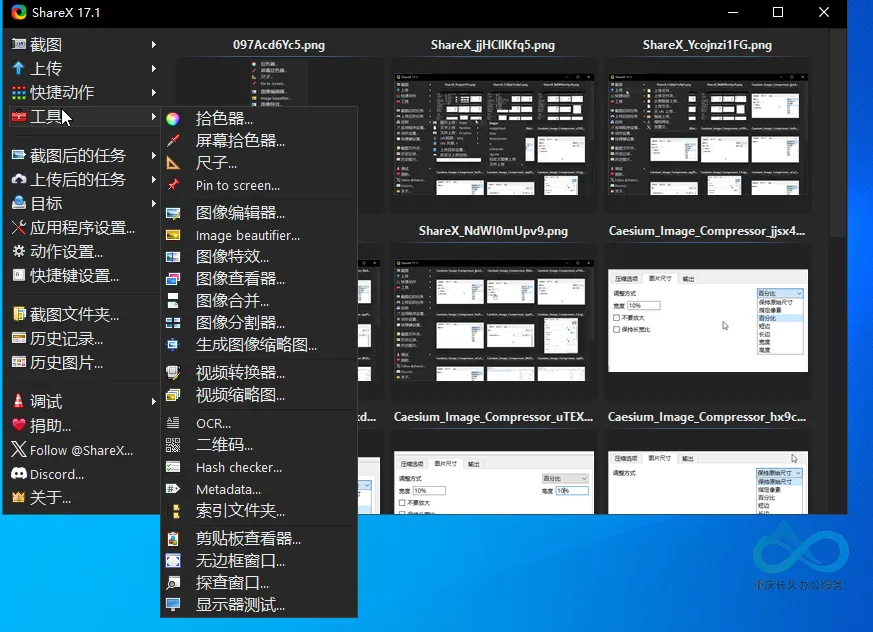Choose 剪贴板查看器... menu entry
This screenshot has height=632, width=873.
pos(259,538)
